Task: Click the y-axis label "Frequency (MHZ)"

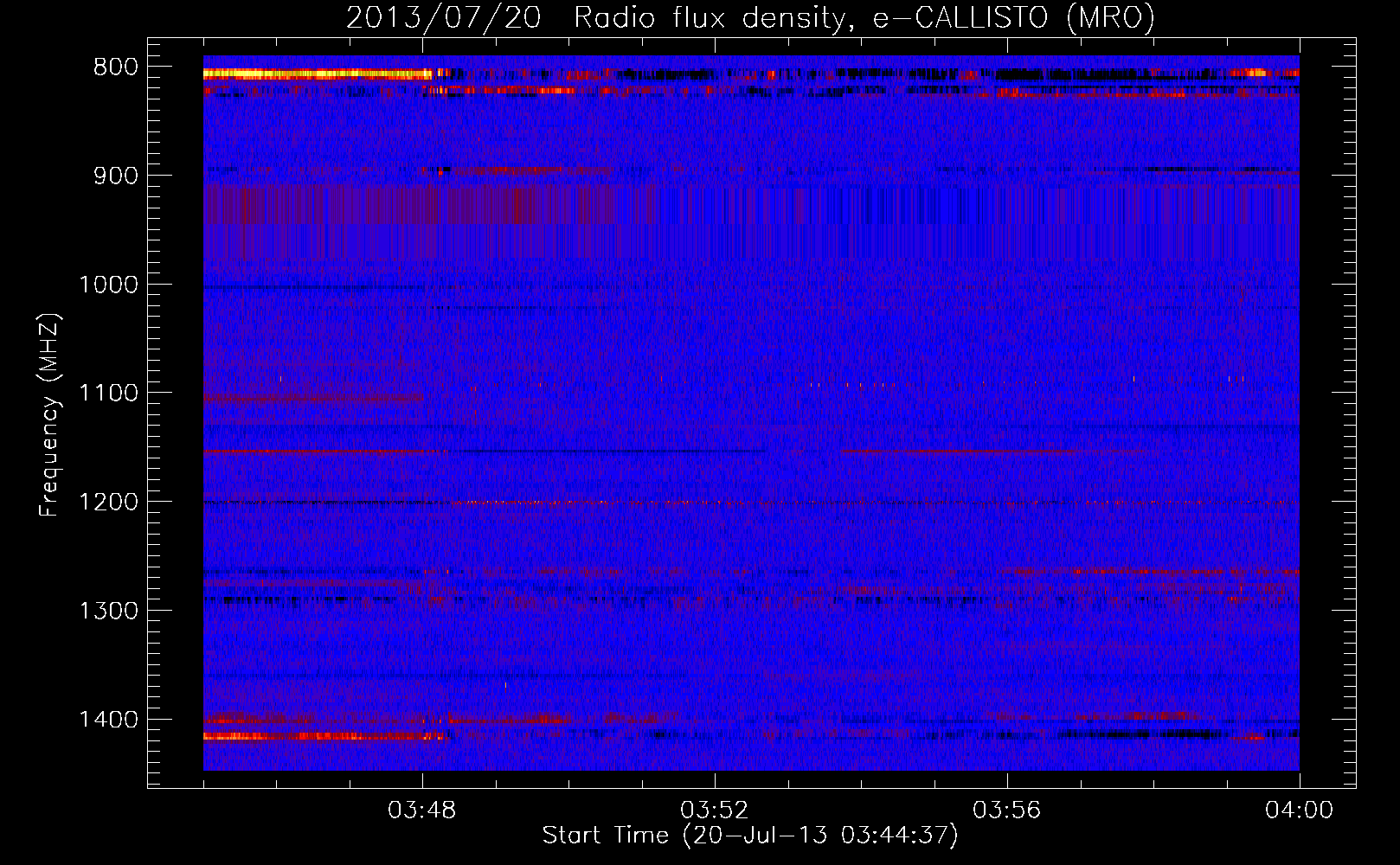Action: (49, 415)
